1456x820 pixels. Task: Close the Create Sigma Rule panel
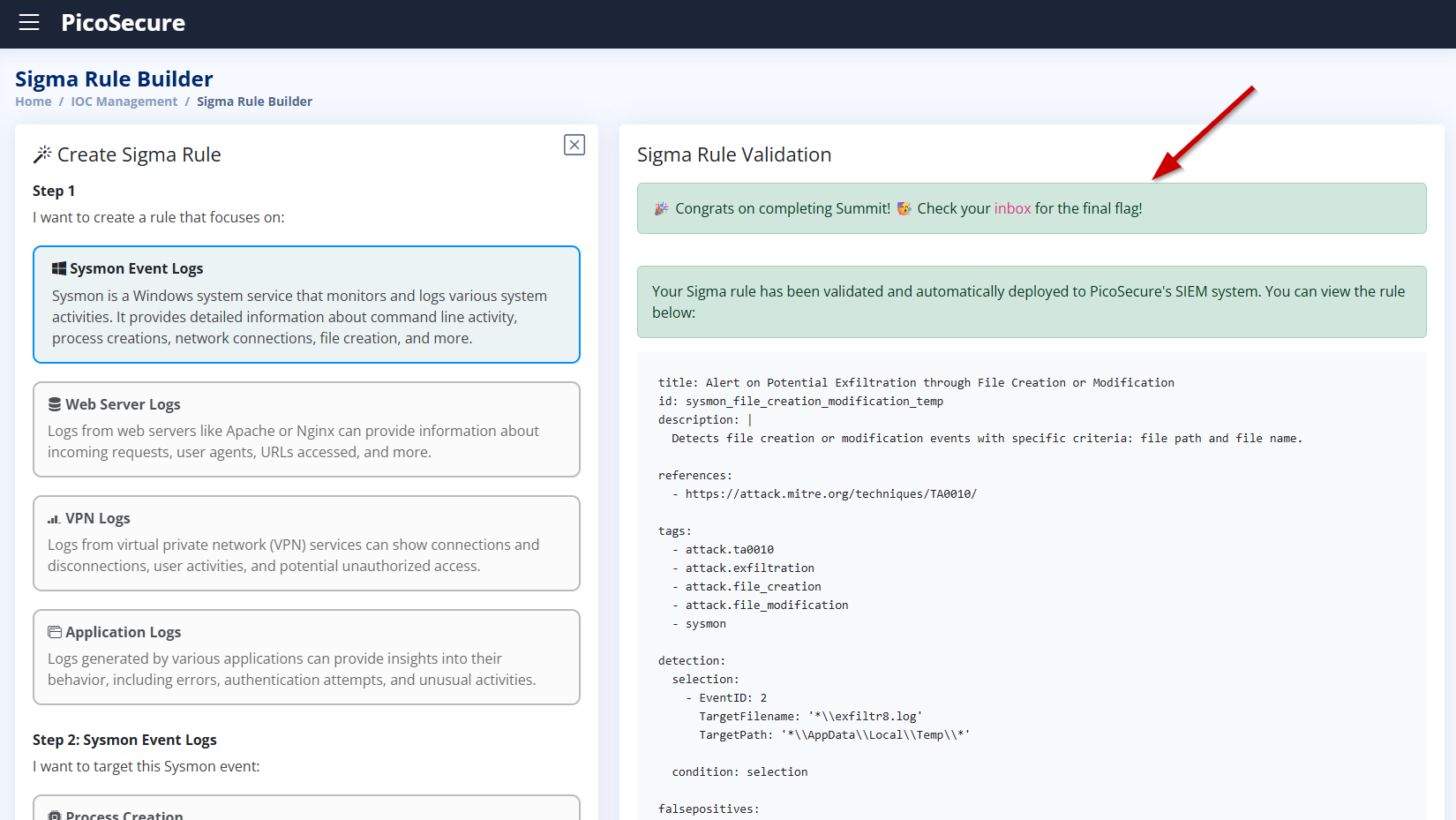(x=574, y=145)
